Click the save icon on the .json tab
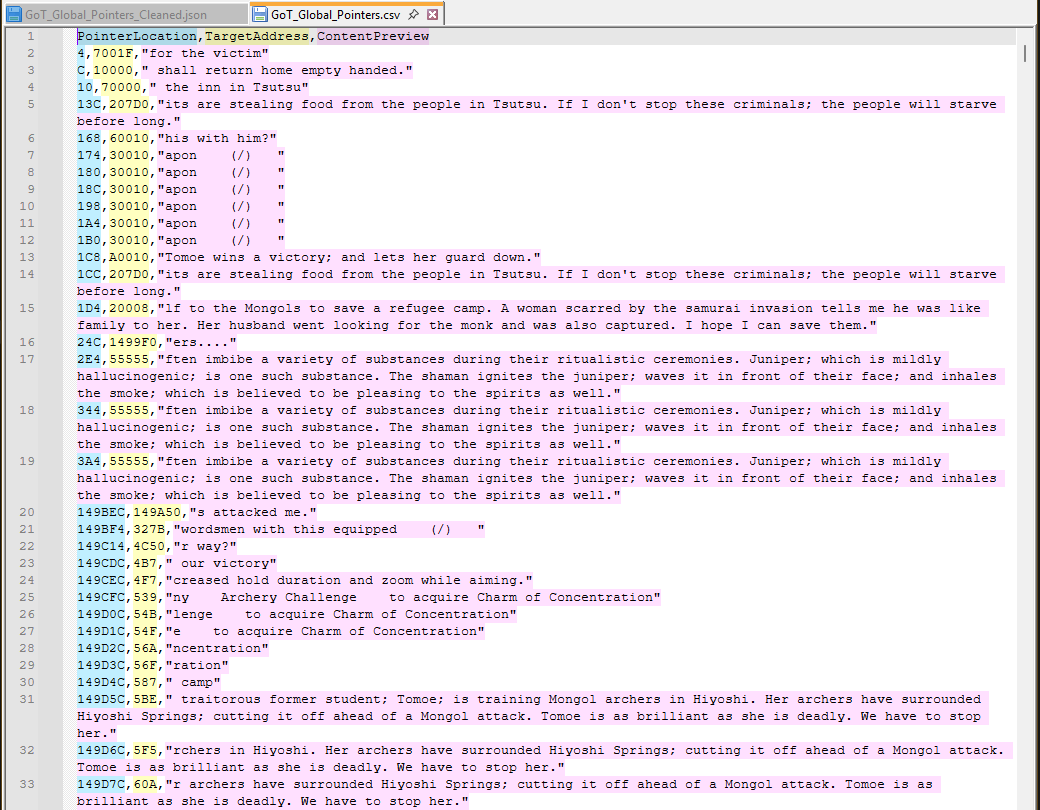The height and width of the screenshot is (810, 1040). click(x=15, y=14)
